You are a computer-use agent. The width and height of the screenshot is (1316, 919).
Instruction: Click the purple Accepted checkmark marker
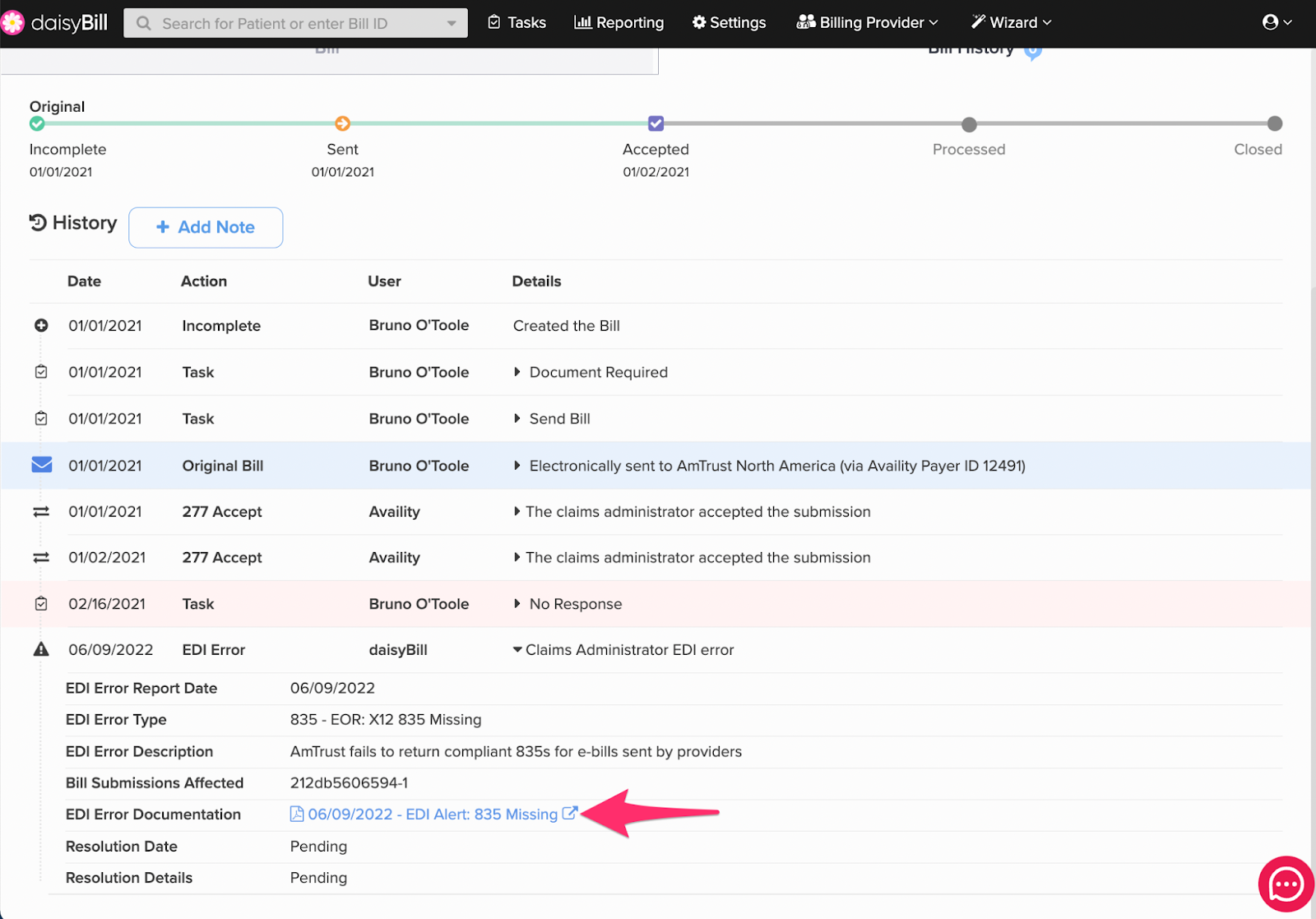point(656,123)
